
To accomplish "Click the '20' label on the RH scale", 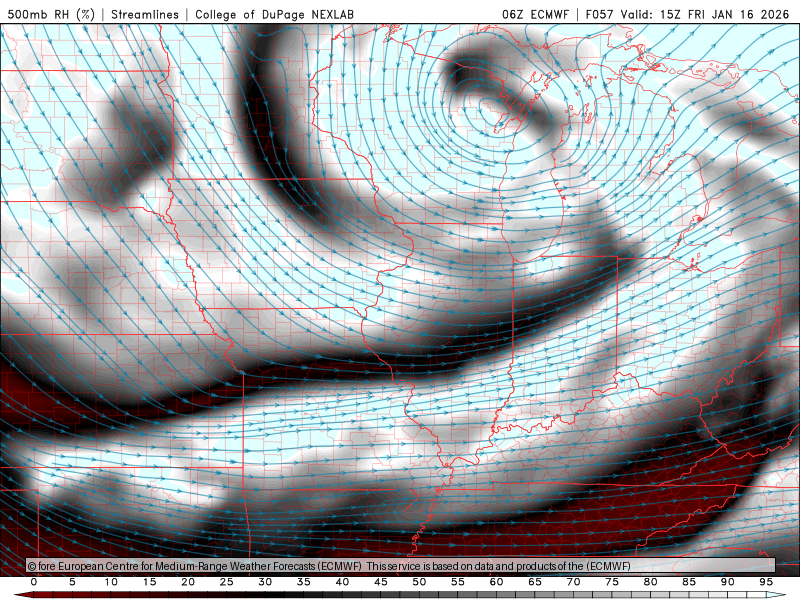I will [x=188, y=582].
